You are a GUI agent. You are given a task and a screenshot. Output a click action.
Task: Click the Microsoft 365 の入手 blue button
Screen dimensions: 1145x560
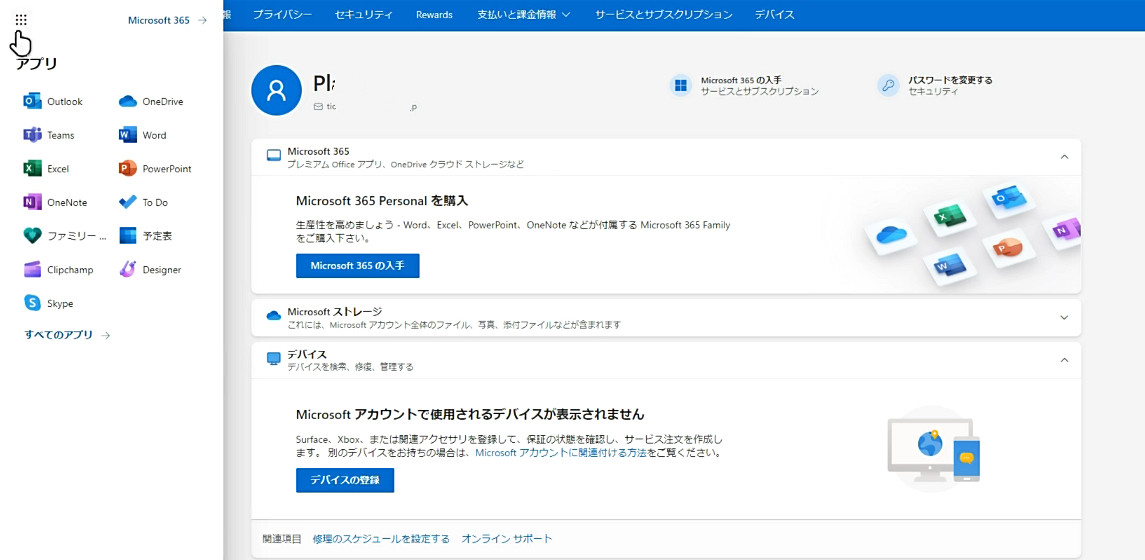click(357, 266)
